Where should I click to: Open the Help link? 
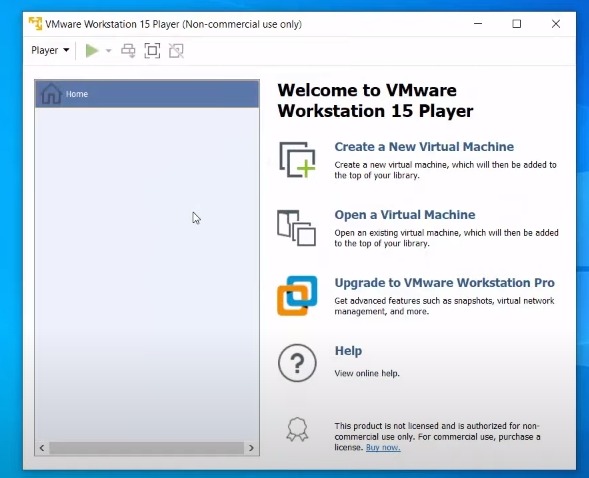click(348, 351)
